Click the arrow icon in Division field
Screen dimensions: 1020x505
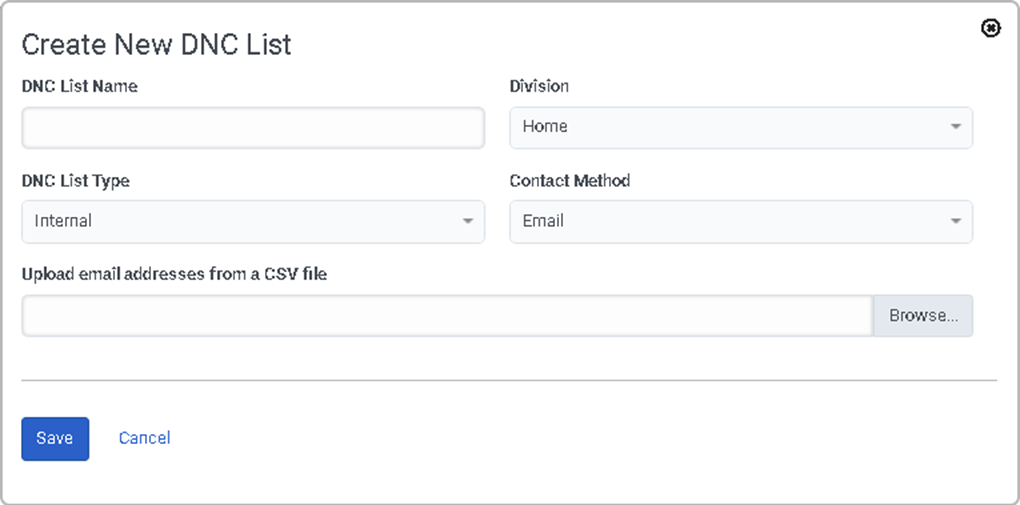(x=955, y=127)
